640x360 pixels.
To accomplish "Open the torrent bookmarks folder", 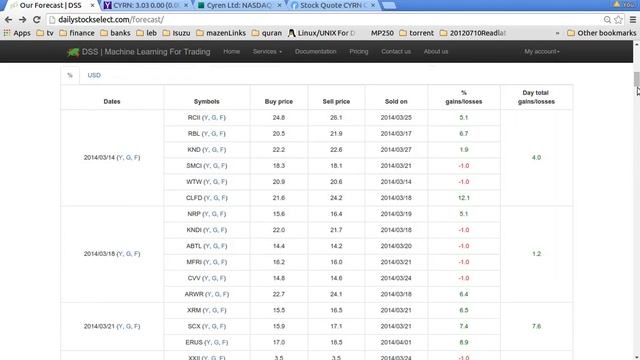I will 416,33.
